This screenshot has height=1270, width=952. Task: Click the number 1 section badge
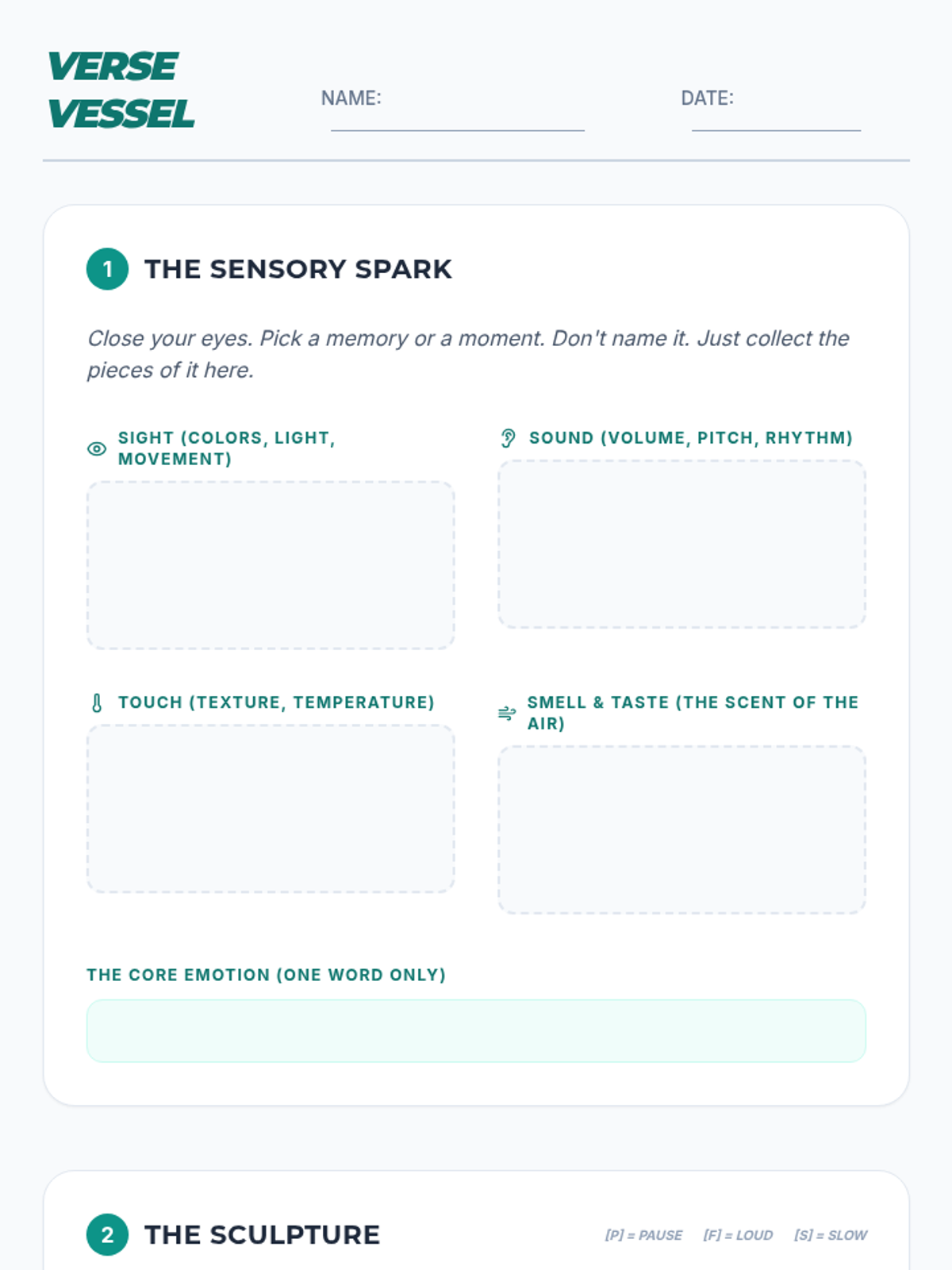tap(107, 269)
